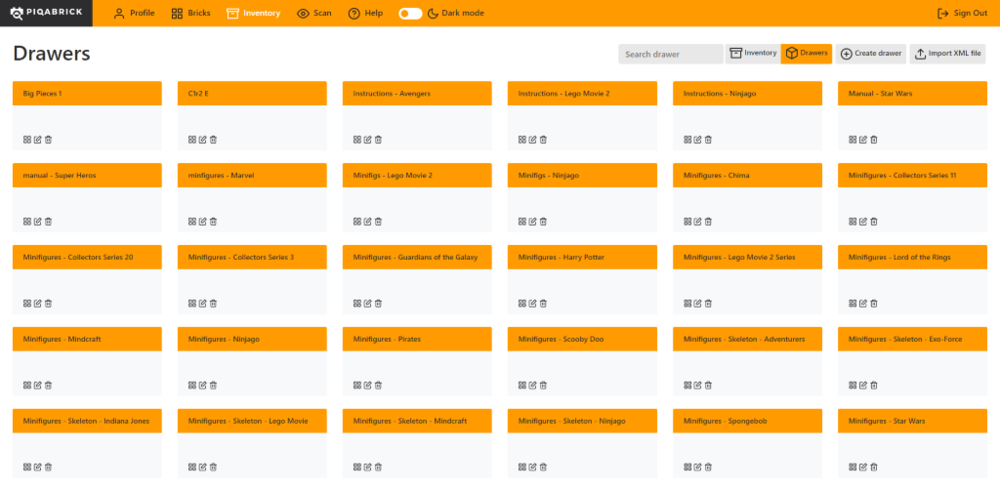Edit the minfigures - Marvel drawer
This screenshot has height=488, width=1000.
coord(203,221)
